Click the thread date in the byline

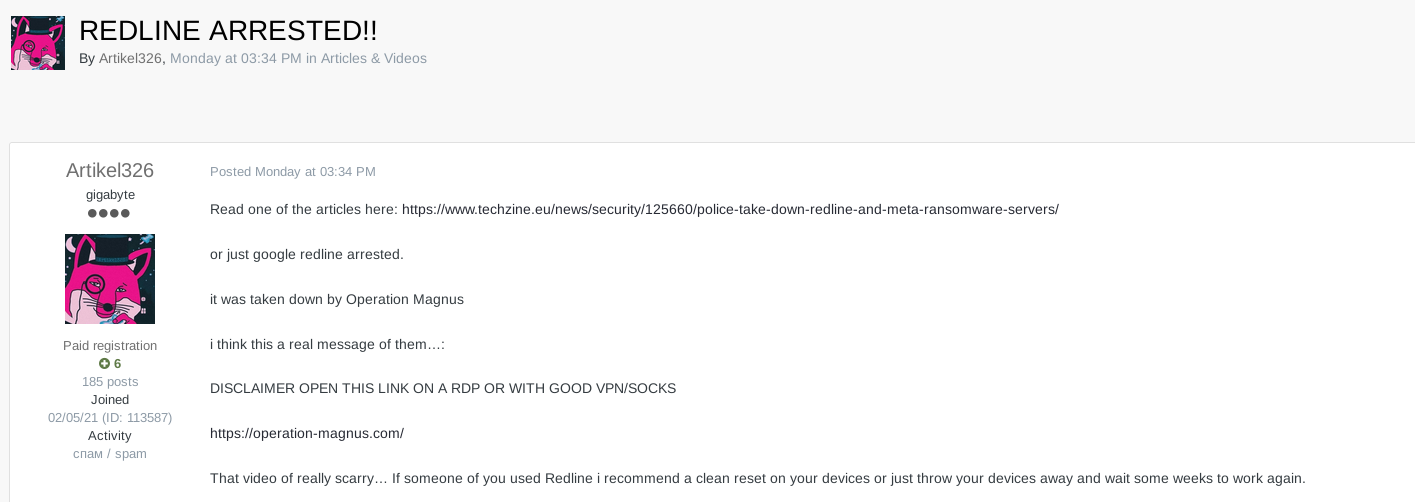point(236,59)
